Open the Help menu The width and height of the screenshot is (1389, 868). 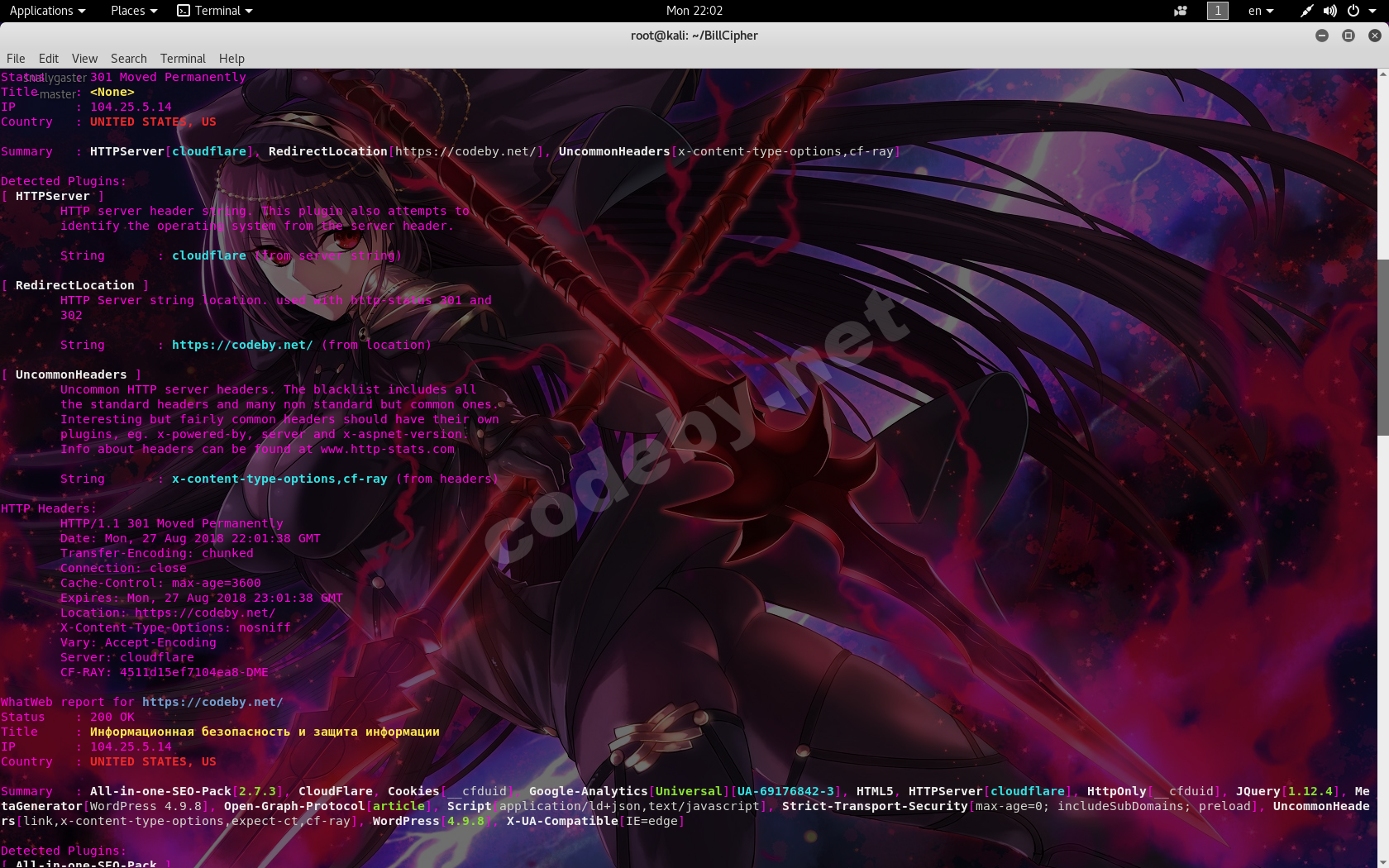(231, 59)
